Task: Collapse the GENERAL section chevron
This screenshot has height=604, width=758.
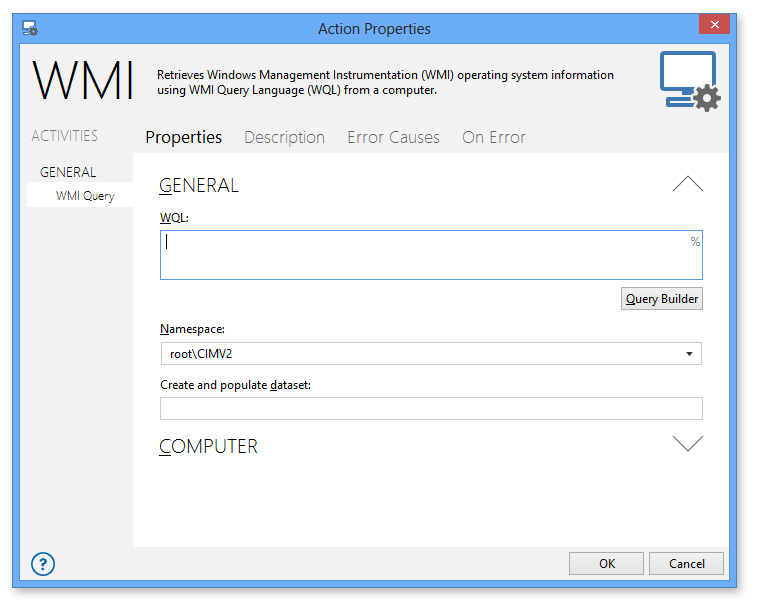Action: 687,184
